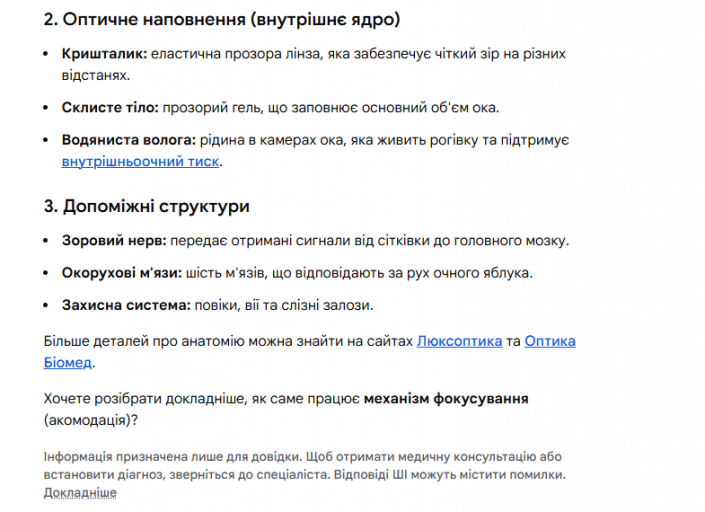Click the bullet point before Зоровий нерв
The width and height of the screenshot is (705, 512).
tap(49, 241)
